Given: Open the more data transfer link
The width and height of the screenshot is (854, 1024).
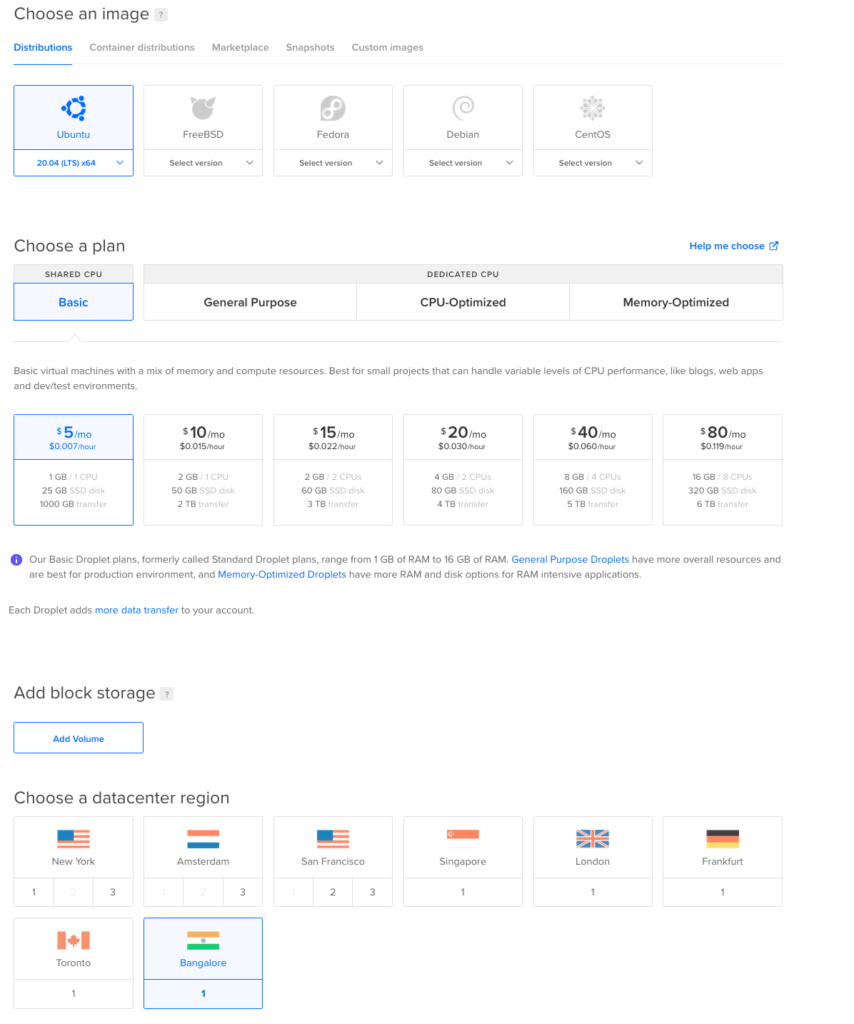Looking at the screenshot, I should click(136, 610).
